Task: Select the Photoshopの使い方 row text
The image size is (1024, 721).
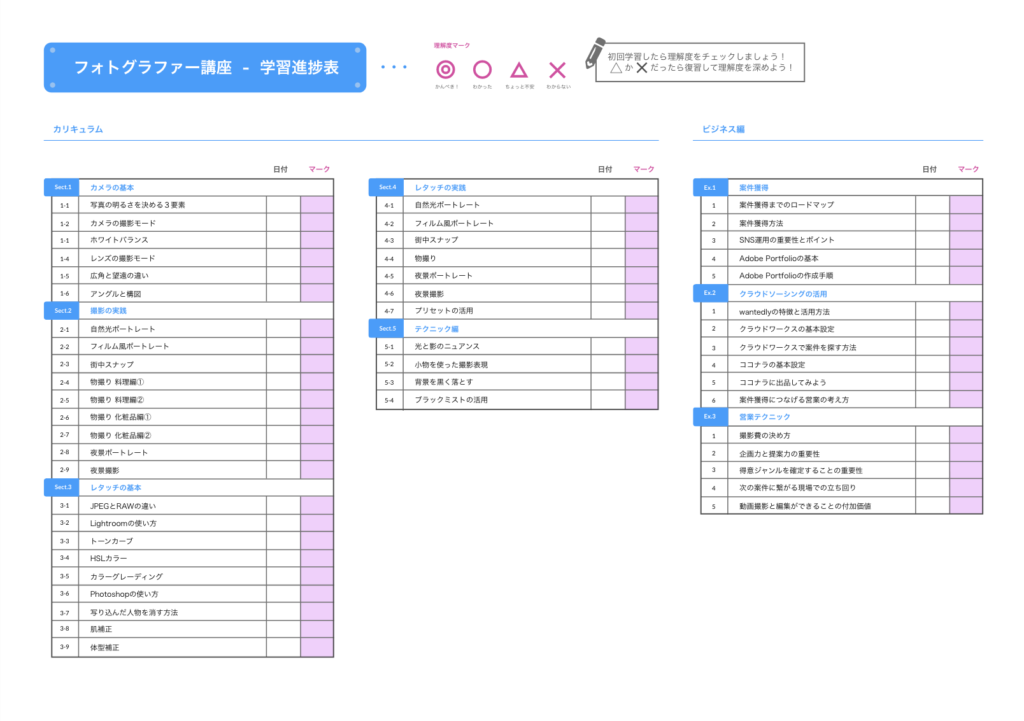Action: [x=124, y=594]
